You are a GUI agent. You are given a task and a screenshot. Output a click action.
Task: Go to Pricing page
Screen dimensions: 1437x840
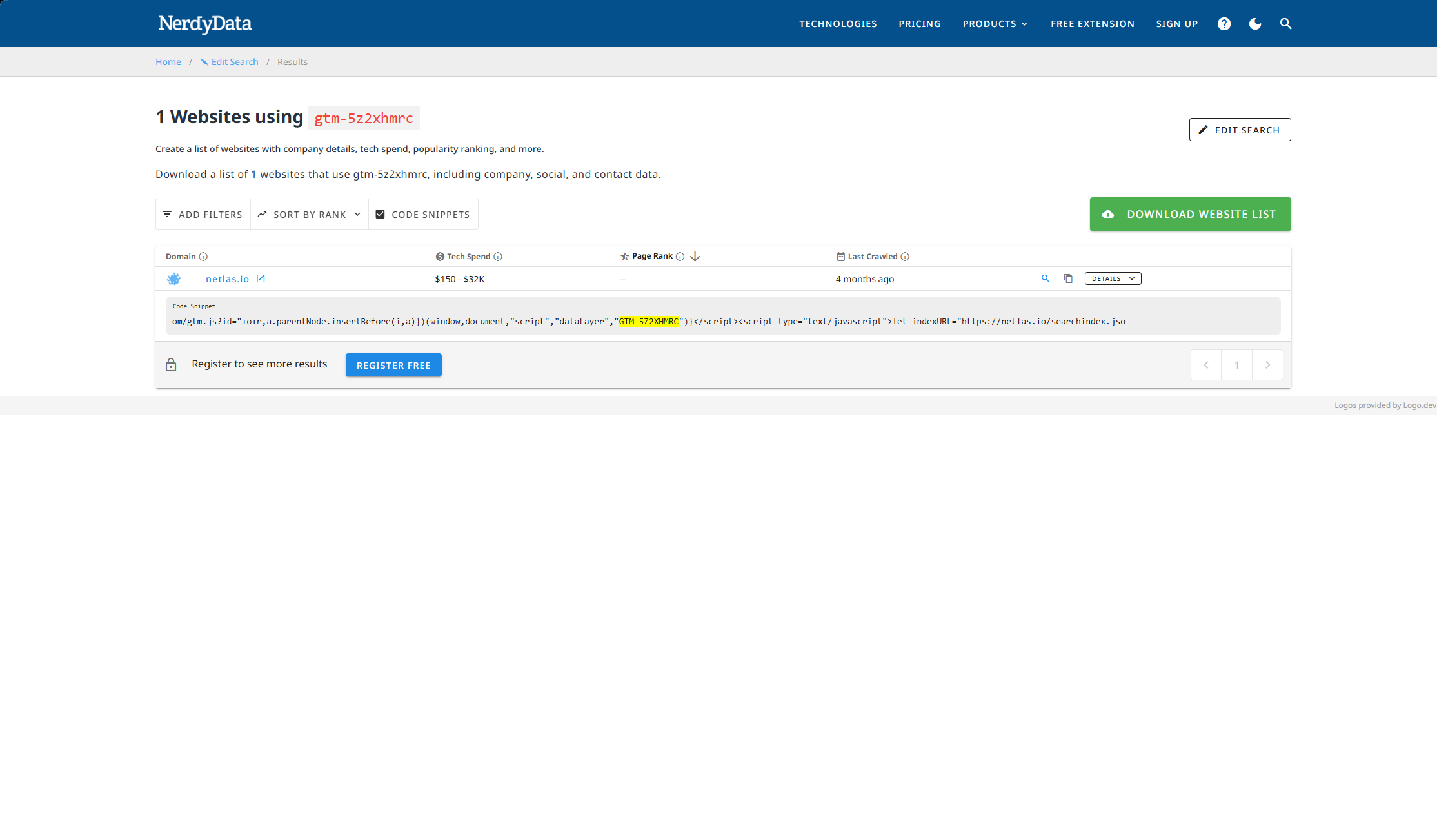point(920,24)
